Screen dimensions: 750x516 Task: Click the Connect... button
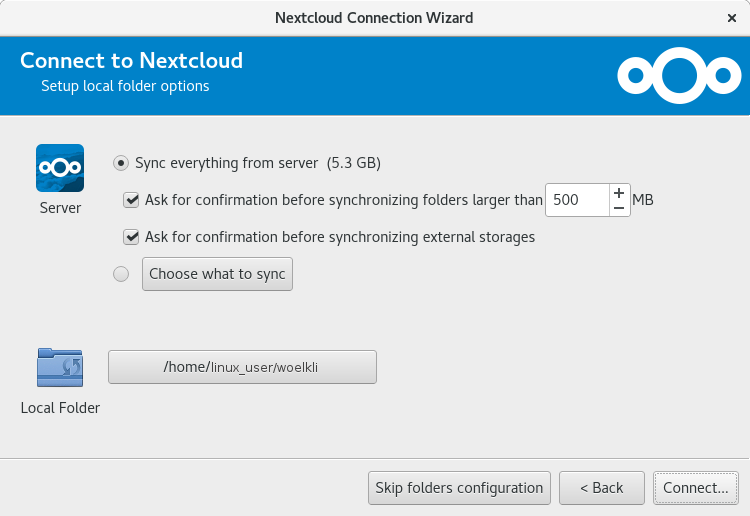click(x=695, y=488)
